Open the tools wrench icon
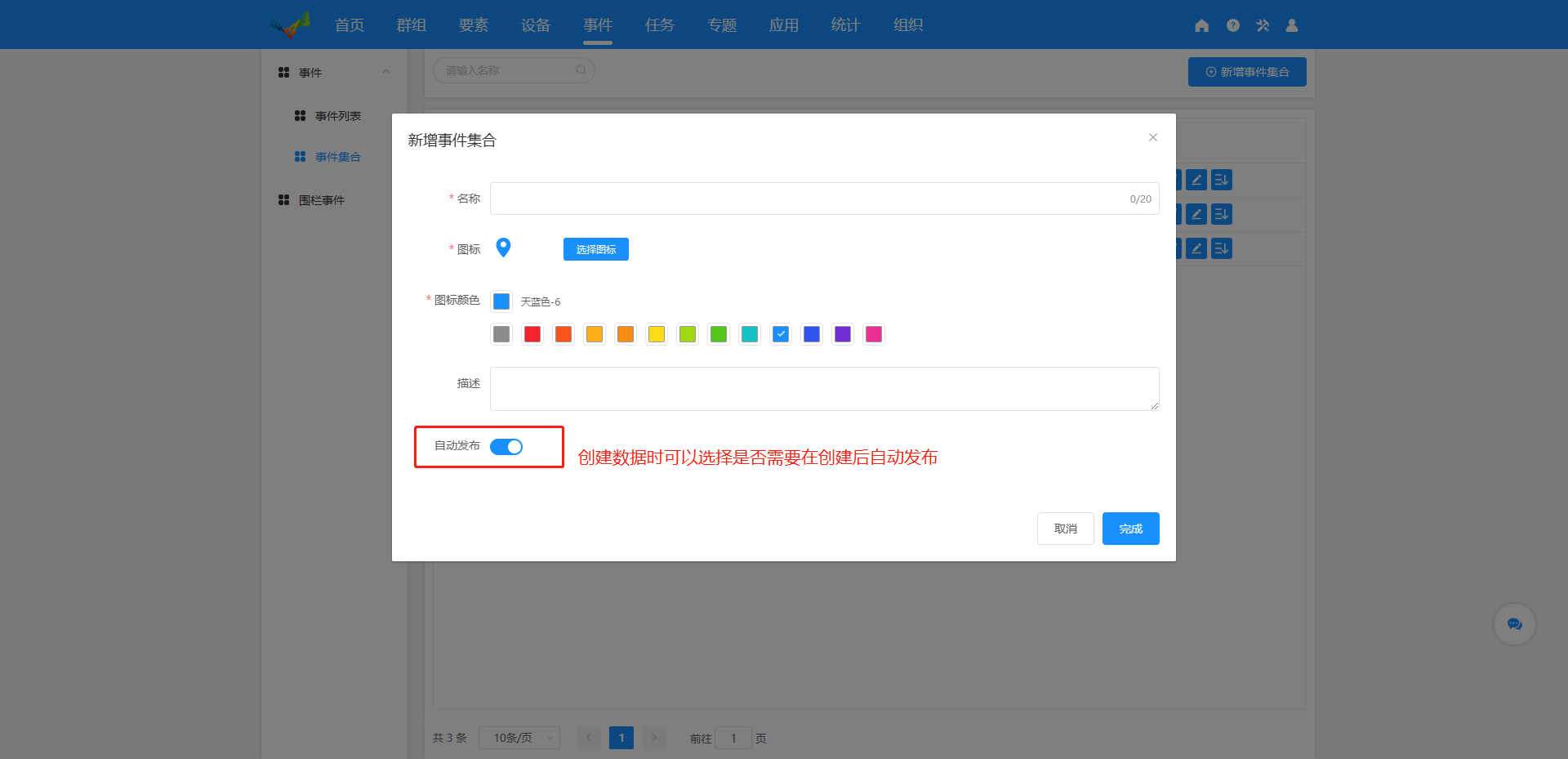Screen dimensions: 1568x759 point(1263,25)
